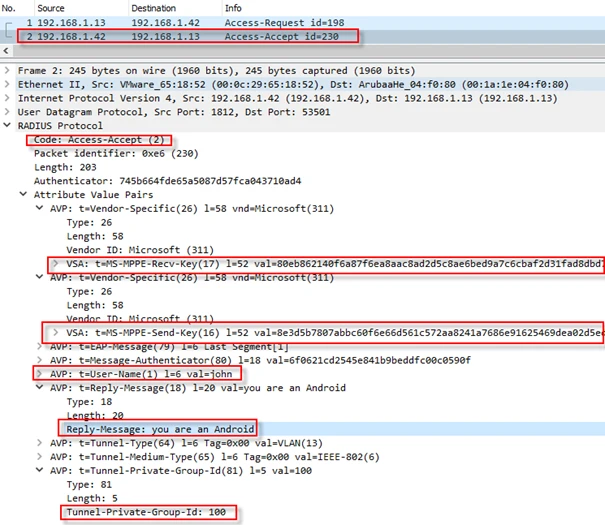Select the Tunnel-Private-Group-Id: 100 field

tap(145, 512)
